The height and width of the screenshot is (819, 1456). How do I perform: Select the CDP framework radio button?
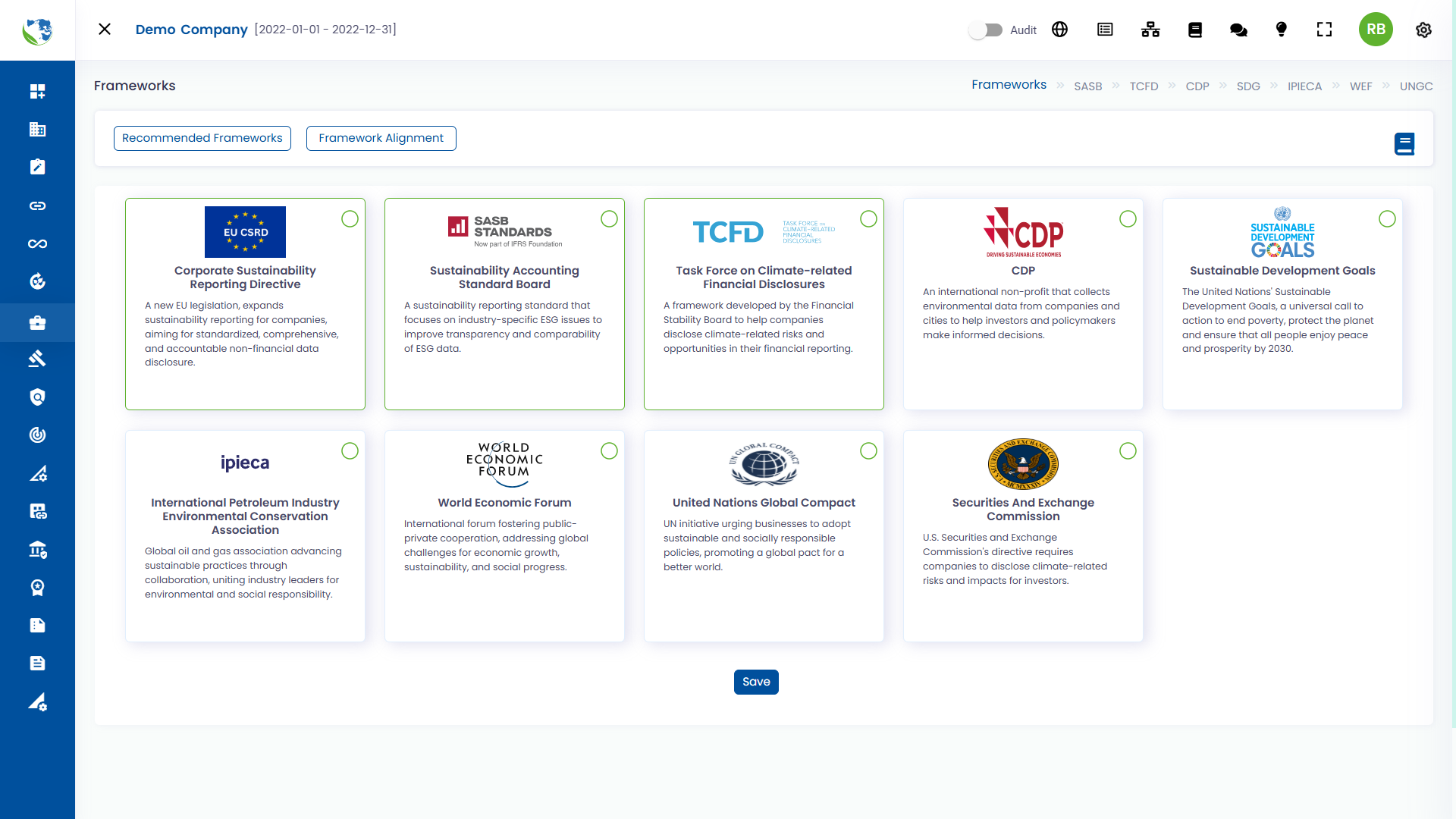1128,219
